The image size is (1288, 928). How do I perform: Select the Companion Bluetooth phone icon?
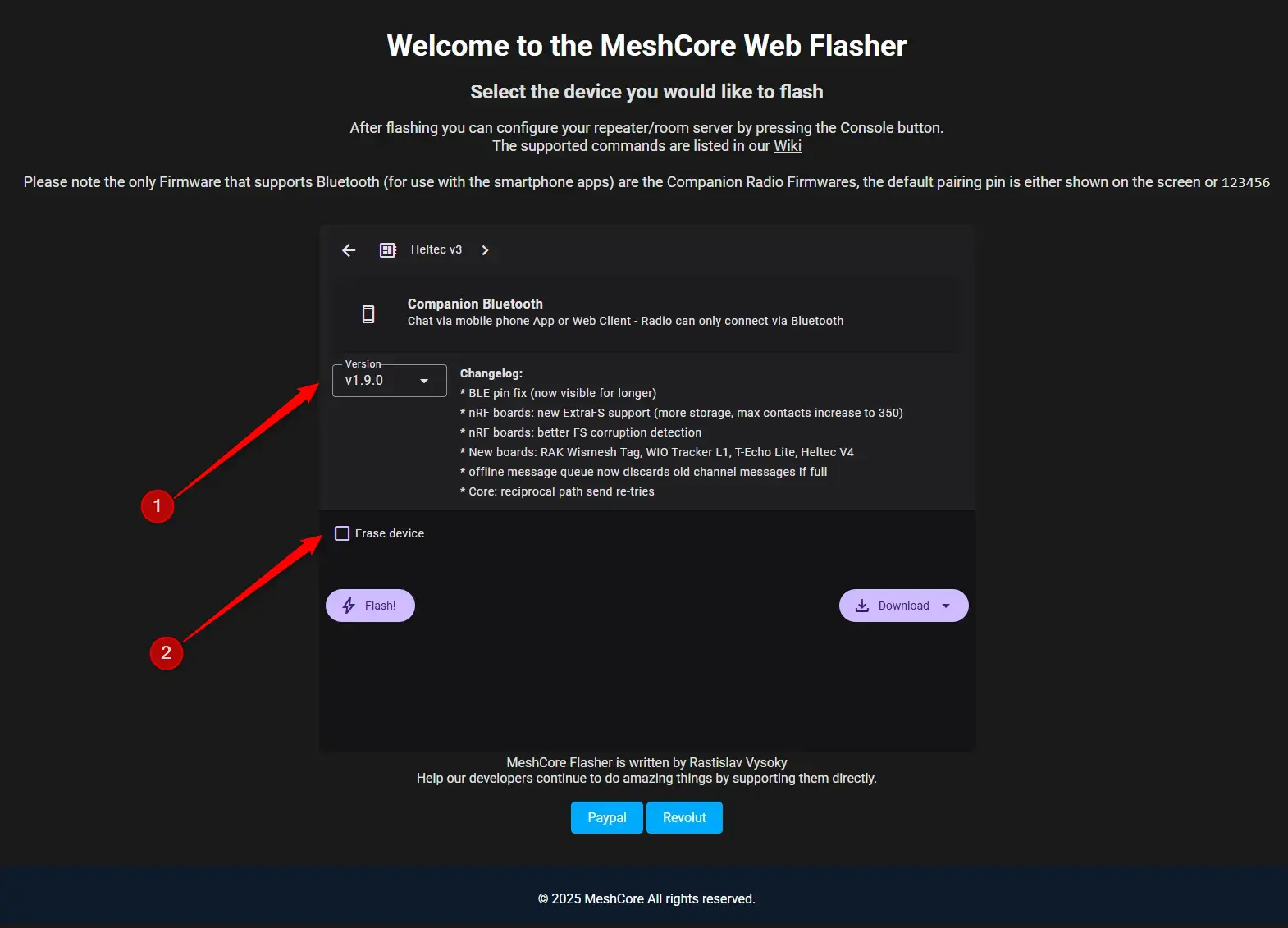click(368, 313)
